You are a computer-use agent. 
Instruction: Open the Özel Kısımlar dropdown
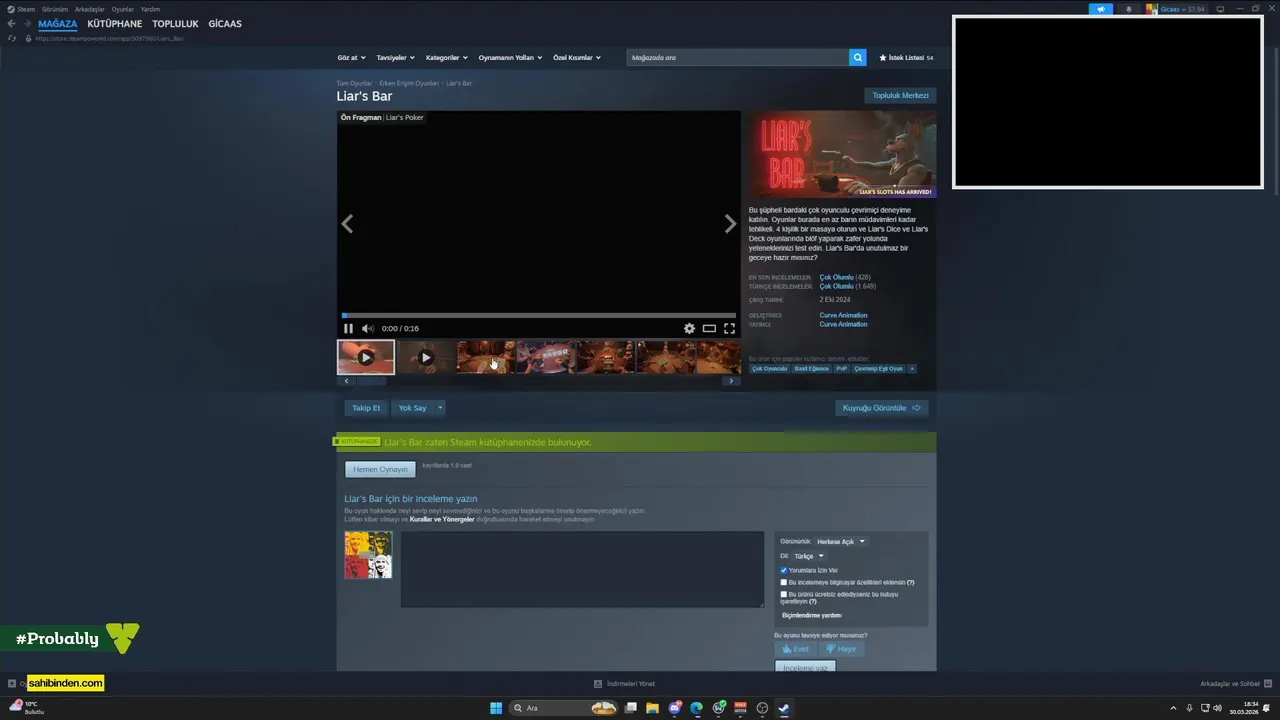point(577,58)
